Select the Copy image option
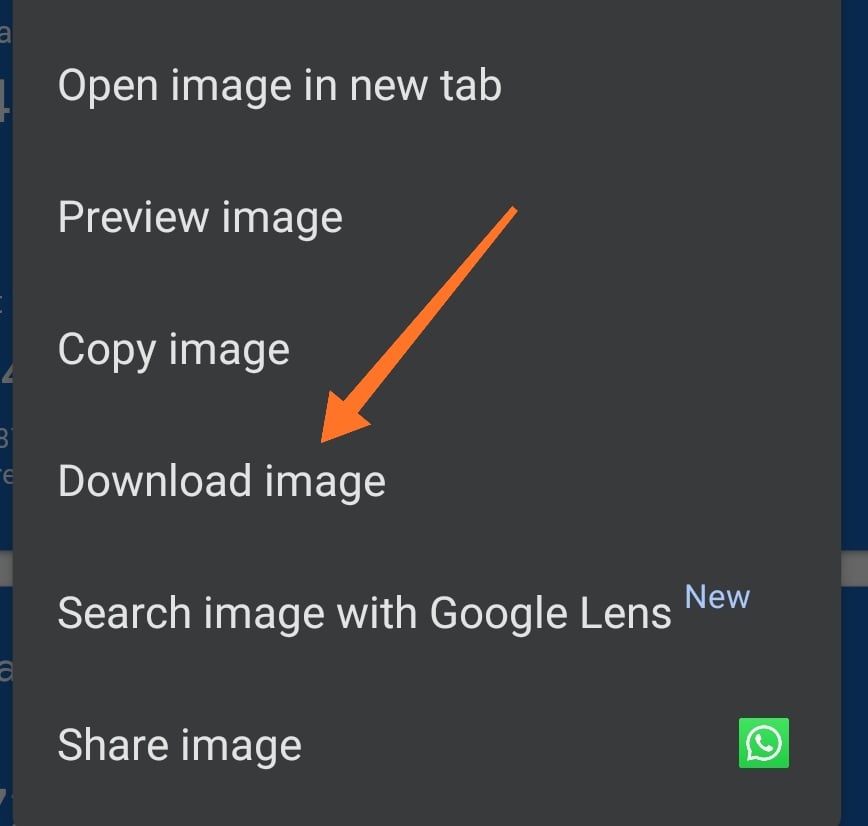 (x=427, y=349)
